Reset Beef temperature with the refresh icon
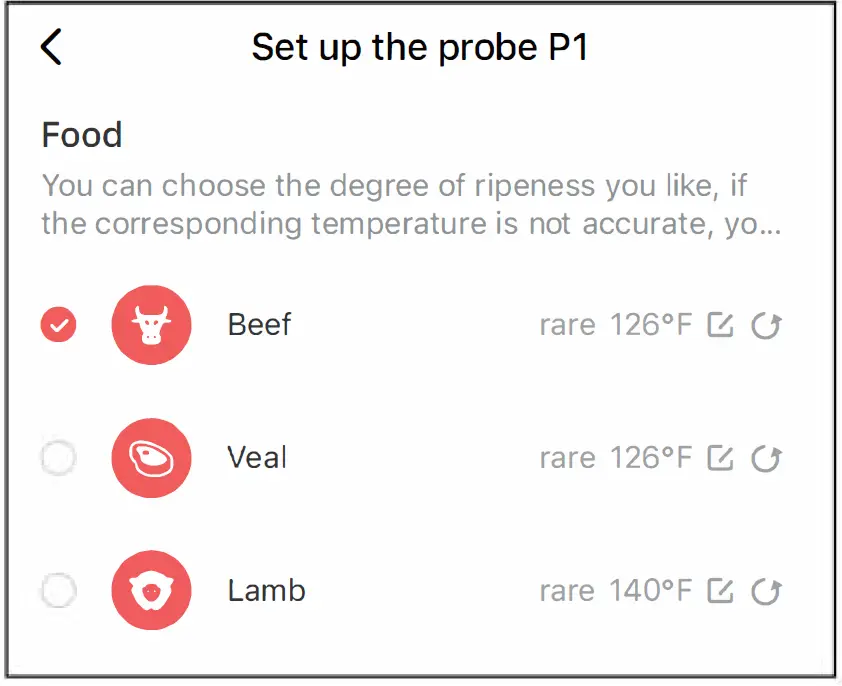This screenshot has width=842, height=686. pyautogui.click(x=766, y=324)
